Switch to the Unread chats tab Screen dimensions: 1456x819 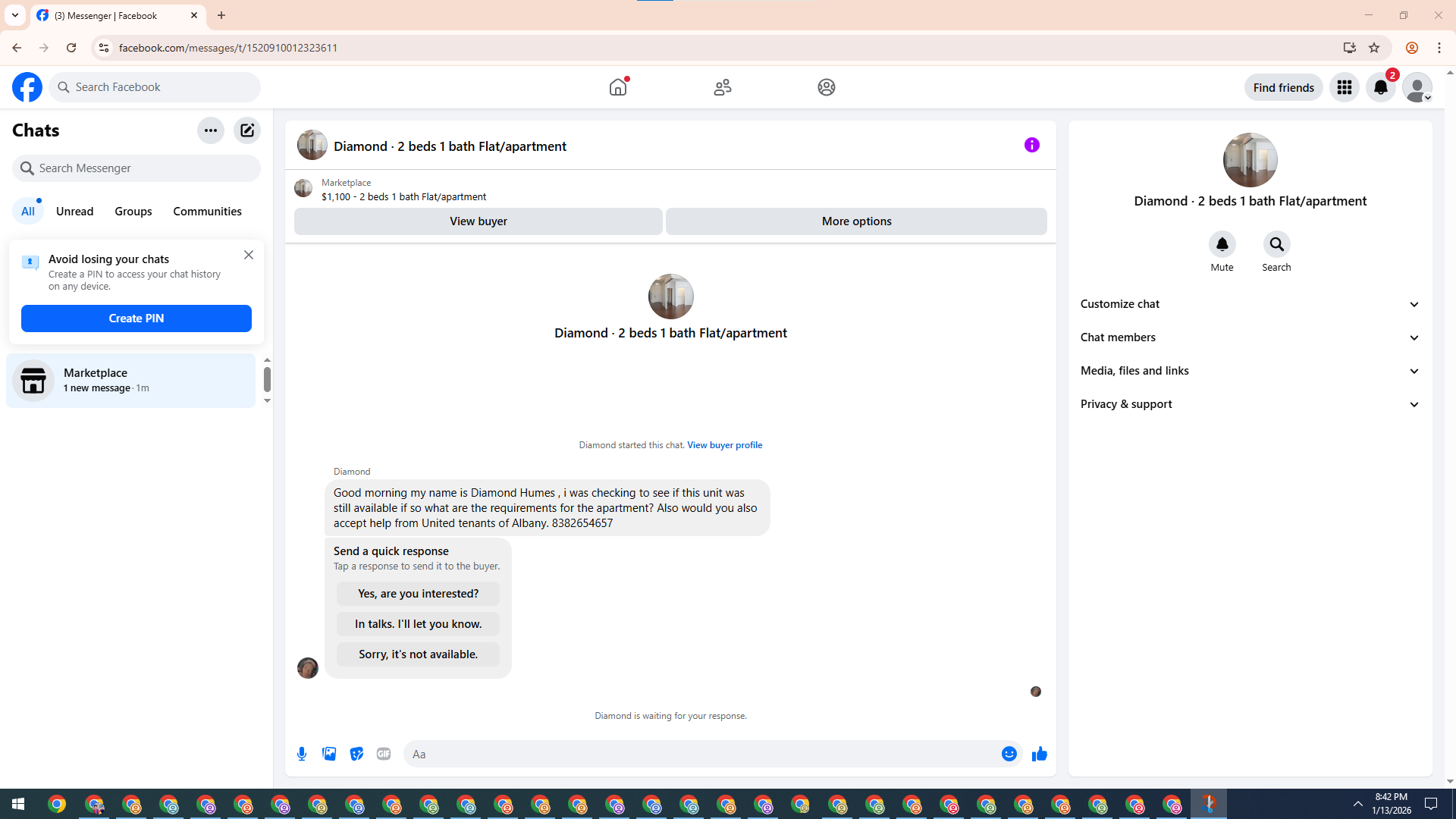[x=74, y=212]
